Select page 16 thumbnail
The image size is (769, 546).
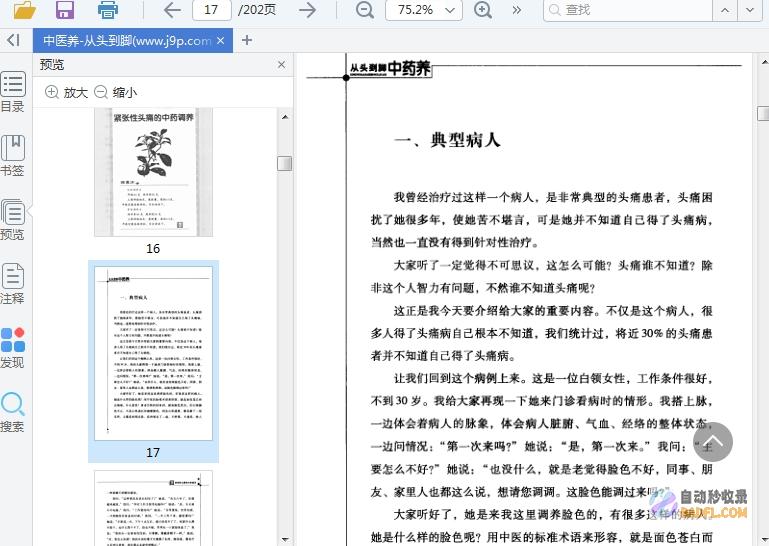pyautogui.click(x=154, y=172)
